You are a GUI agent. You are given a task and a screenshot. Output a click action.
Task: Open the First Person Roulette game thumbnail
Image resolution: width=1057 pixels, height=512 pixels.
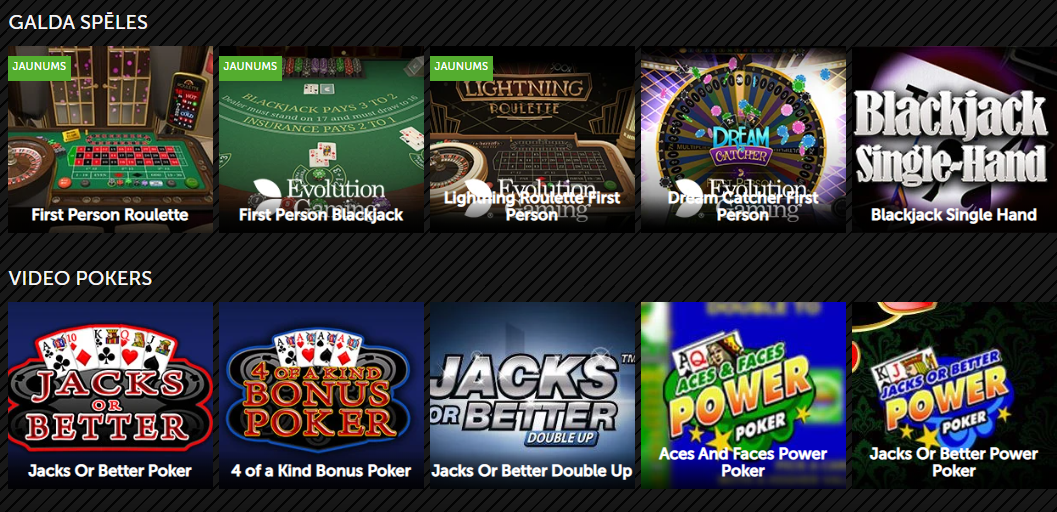click(111, 139)
